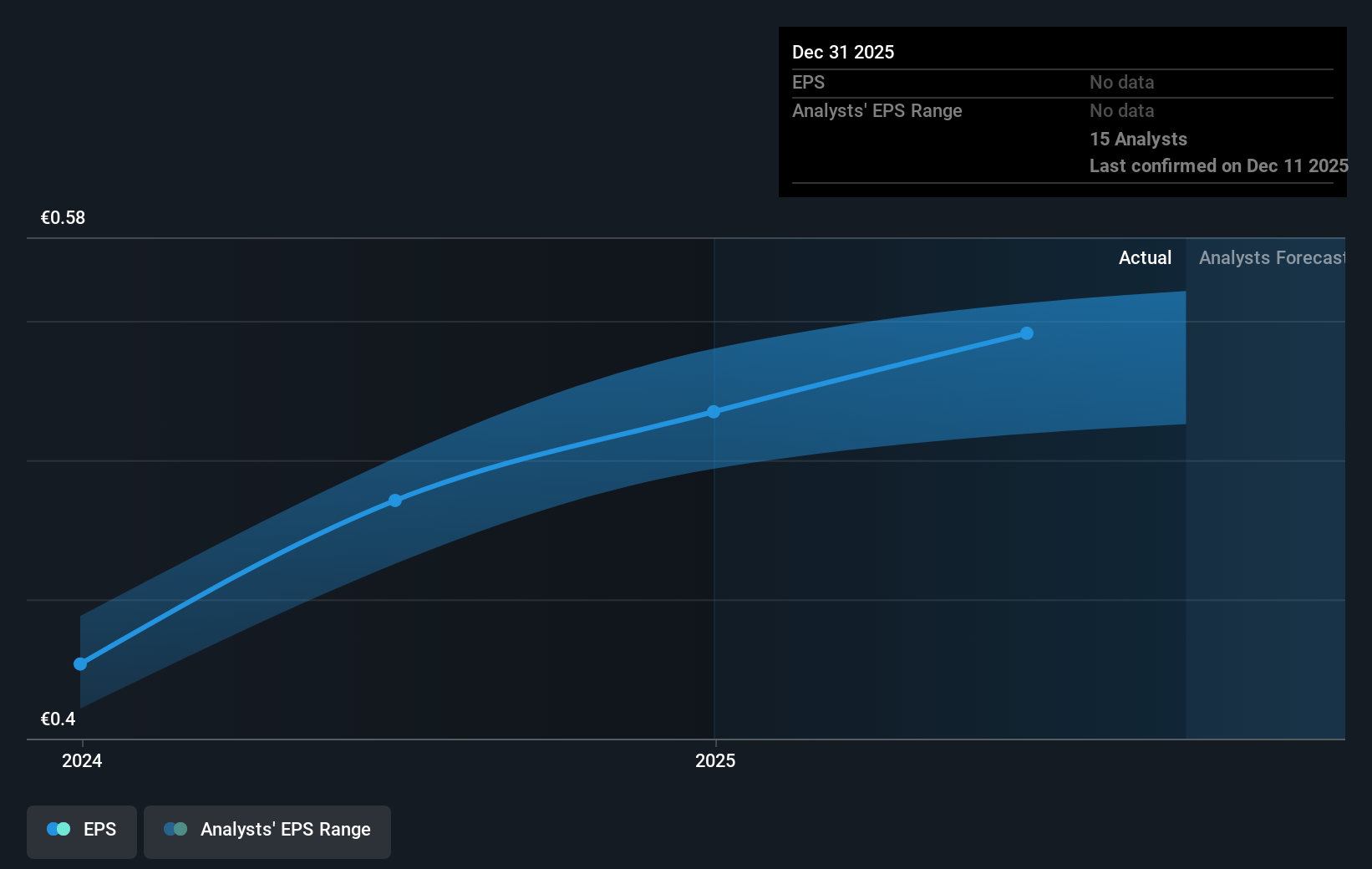Screen dimensions: 1372x869
Task: Click 'Last confirmed on Dec 11 2025' text
Action: (1218, 165)
